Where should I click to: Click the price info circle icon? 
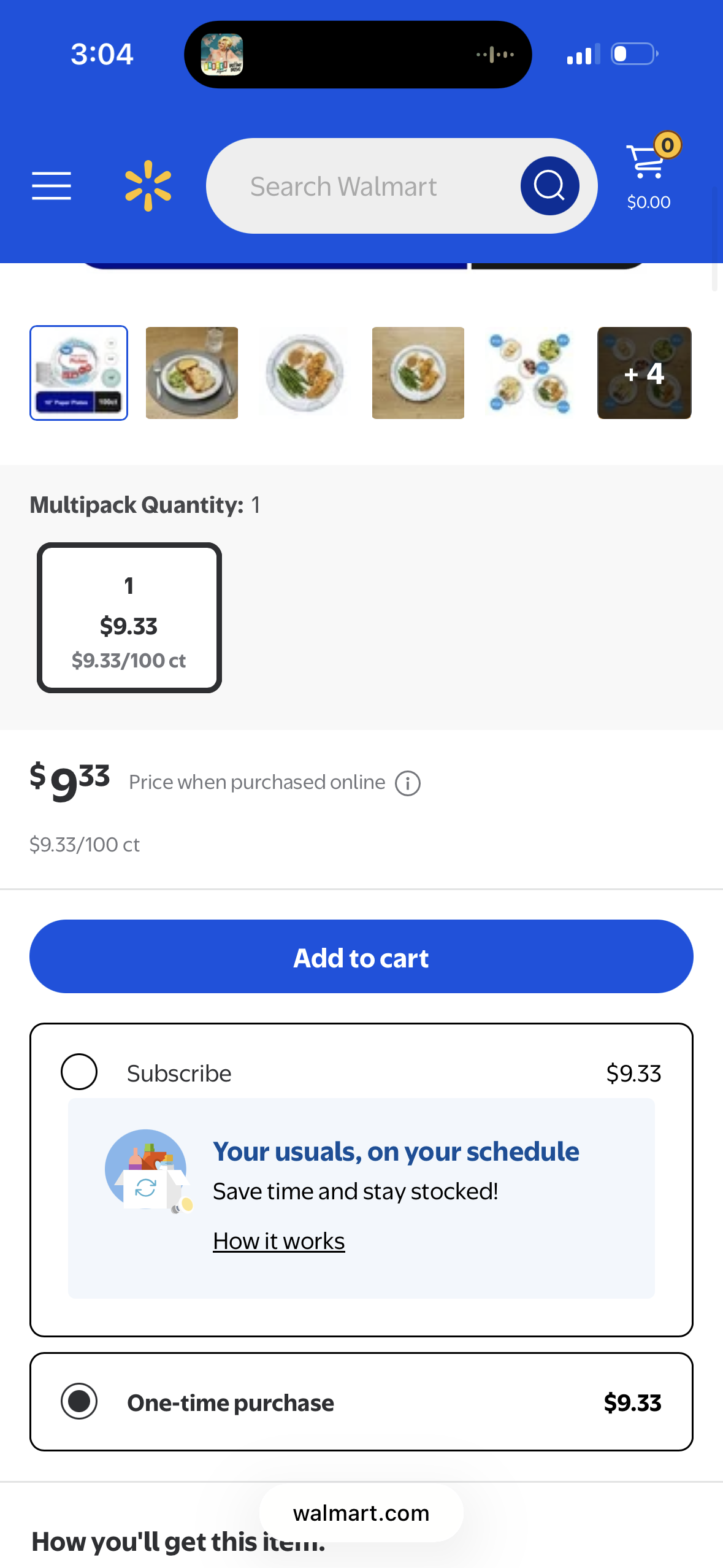click(x=408, y=783)
